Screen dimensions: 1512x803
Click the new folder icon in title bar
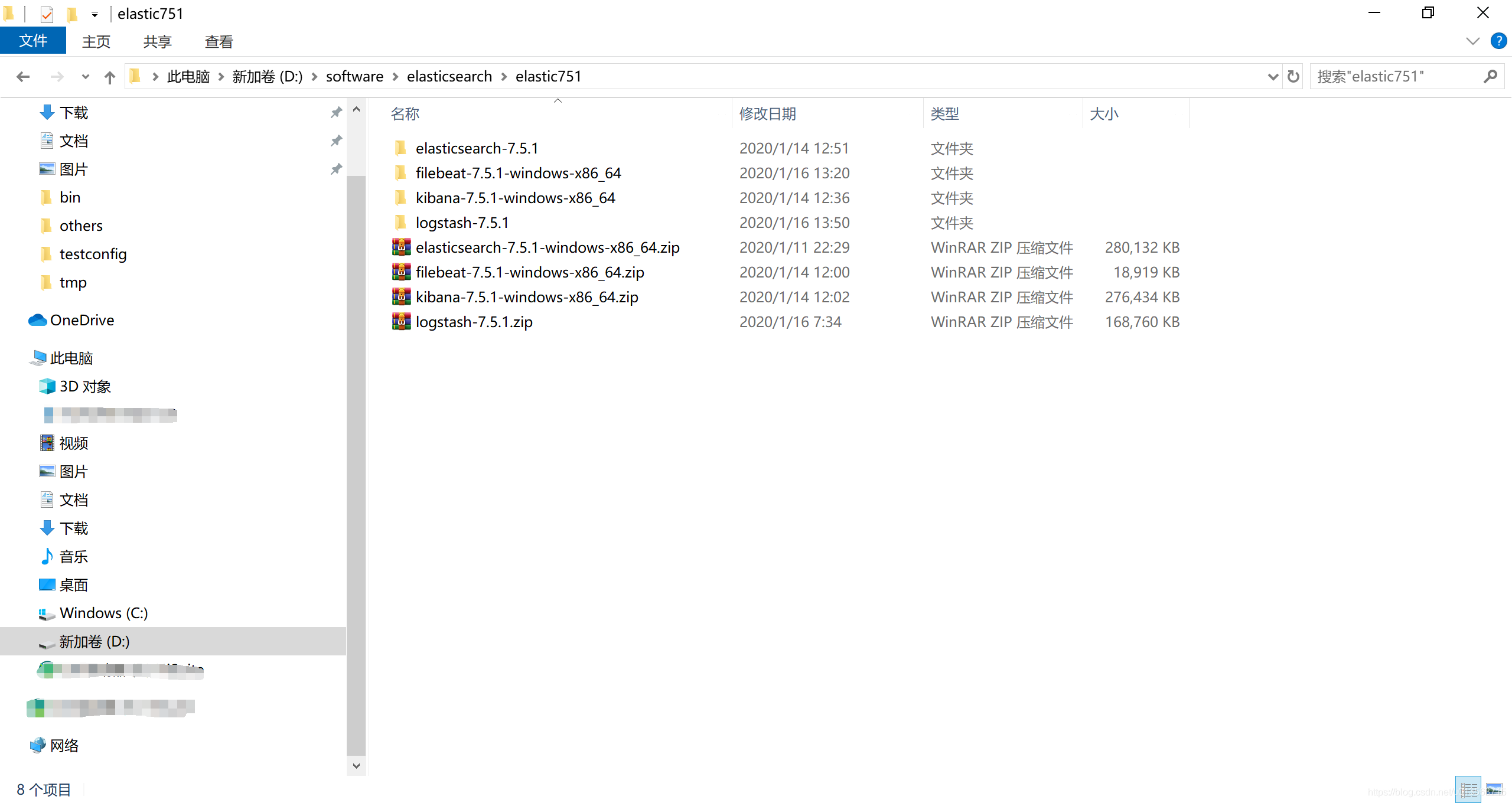[x=72, y=14]
